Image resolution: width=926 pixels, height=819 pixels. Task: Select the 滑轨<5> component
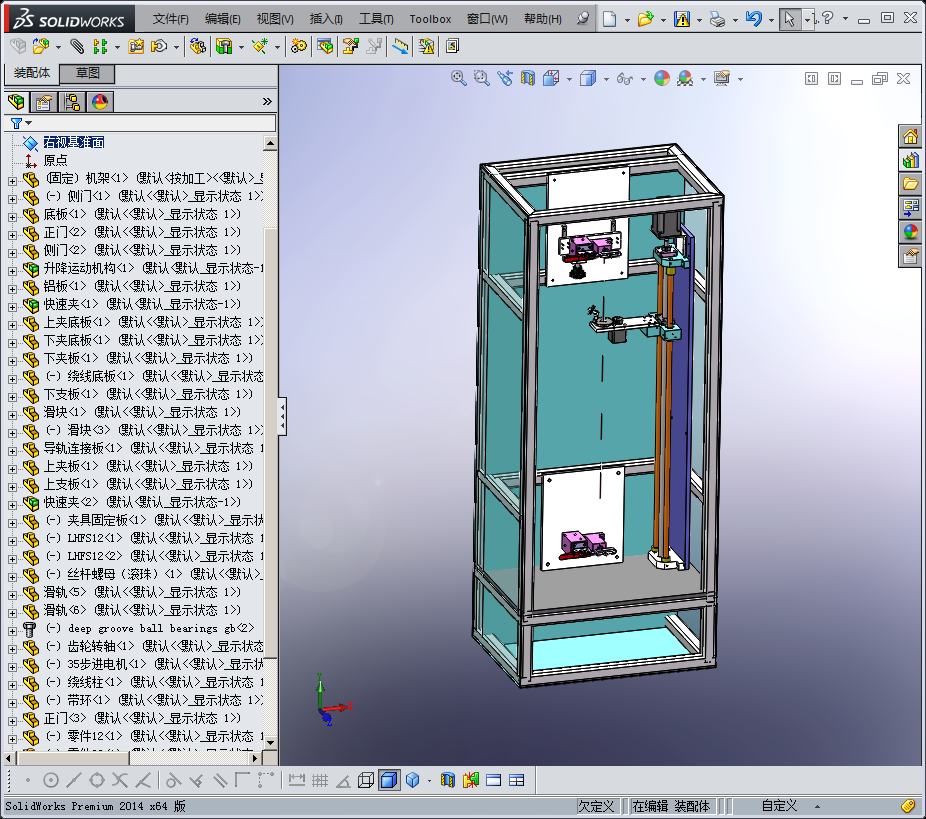142,592
